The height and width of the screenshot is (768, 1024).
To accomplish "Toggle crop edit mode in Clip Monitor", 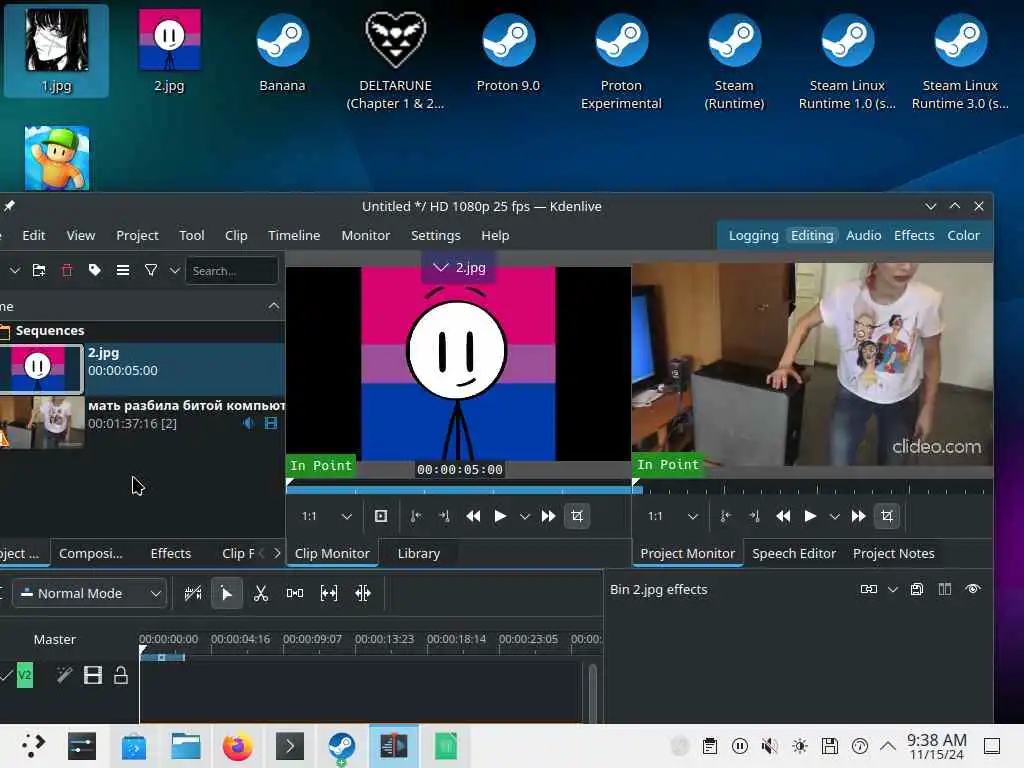I will click(x=577, y=517).
